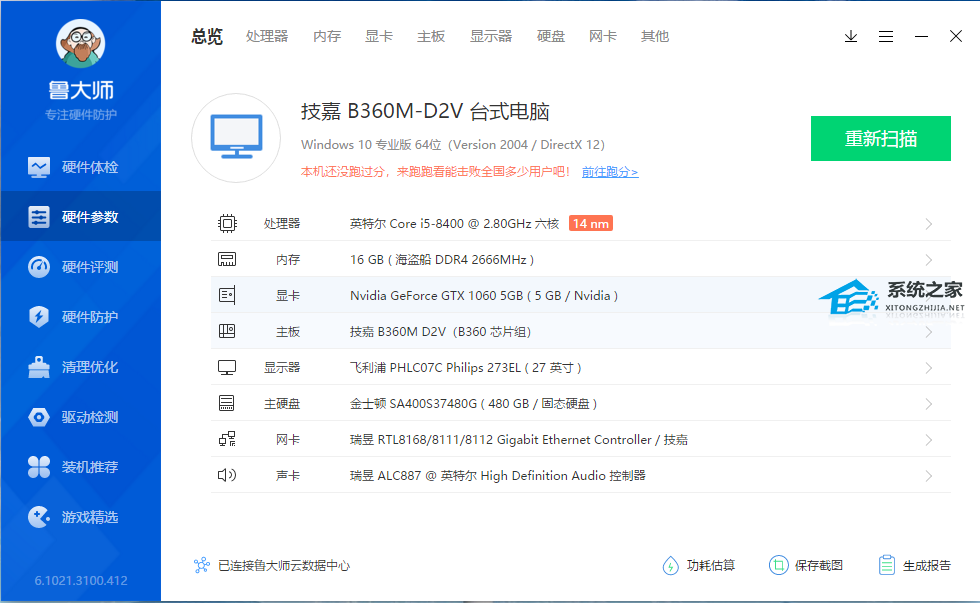The image size is (980, 603).
Task: Click the Lu Dashi avatar logo
Action: tap(80, 43)
